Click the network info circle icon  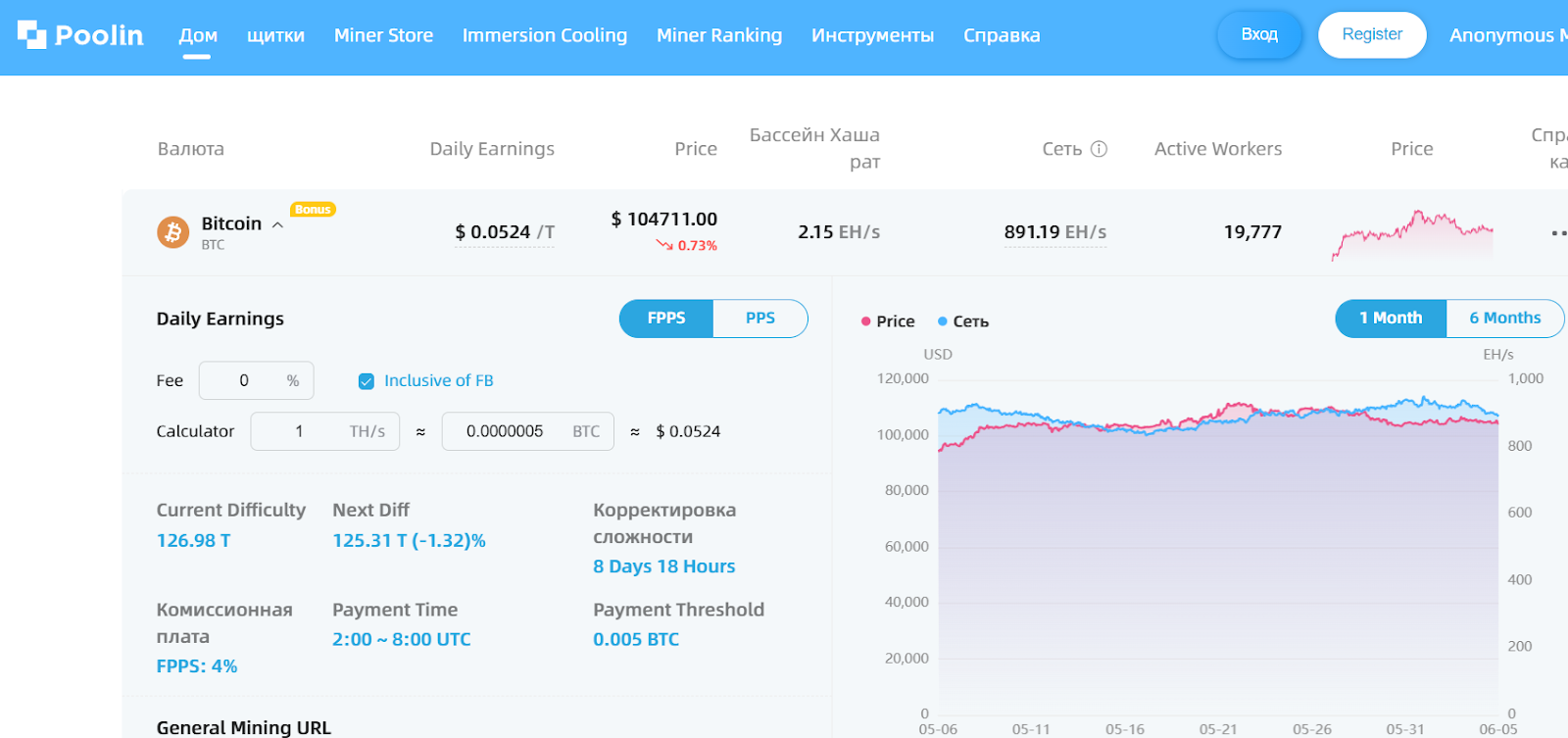pos(1100,149)
